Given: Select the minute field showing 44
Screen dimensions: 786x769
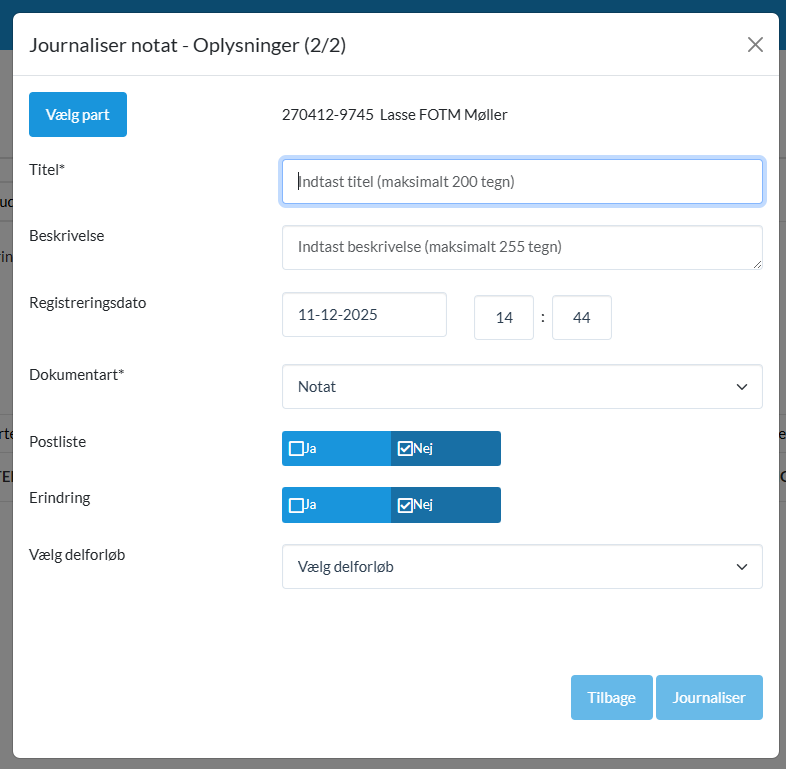Looking at the screenshot, I should click(581, 318).
